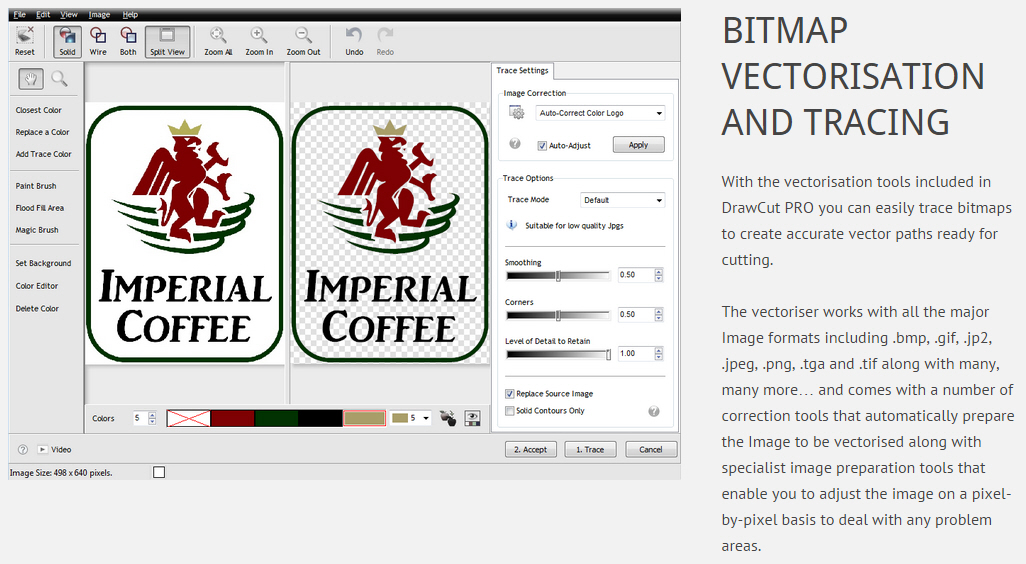Viewport: 1026px width, 564px height.
Task: Switch to Wire view mode
Action: [x=98, y=41]
